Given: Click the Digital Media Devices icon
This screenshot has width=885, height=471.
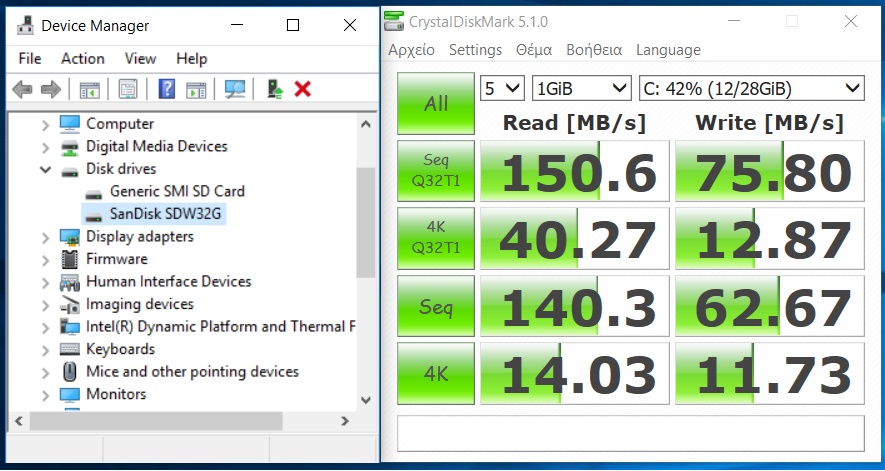Looking at the screenshot, I should point(69,147).
